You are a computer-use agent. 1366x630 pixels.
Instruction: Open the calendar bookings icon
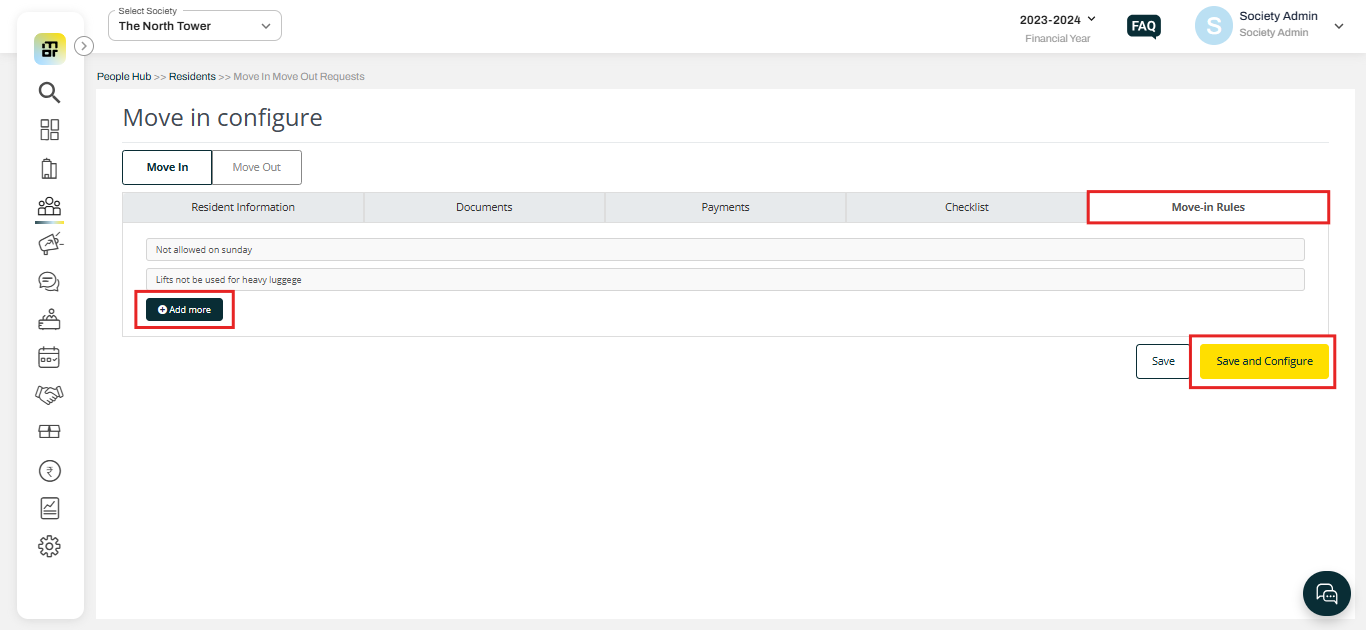(49, 357)
